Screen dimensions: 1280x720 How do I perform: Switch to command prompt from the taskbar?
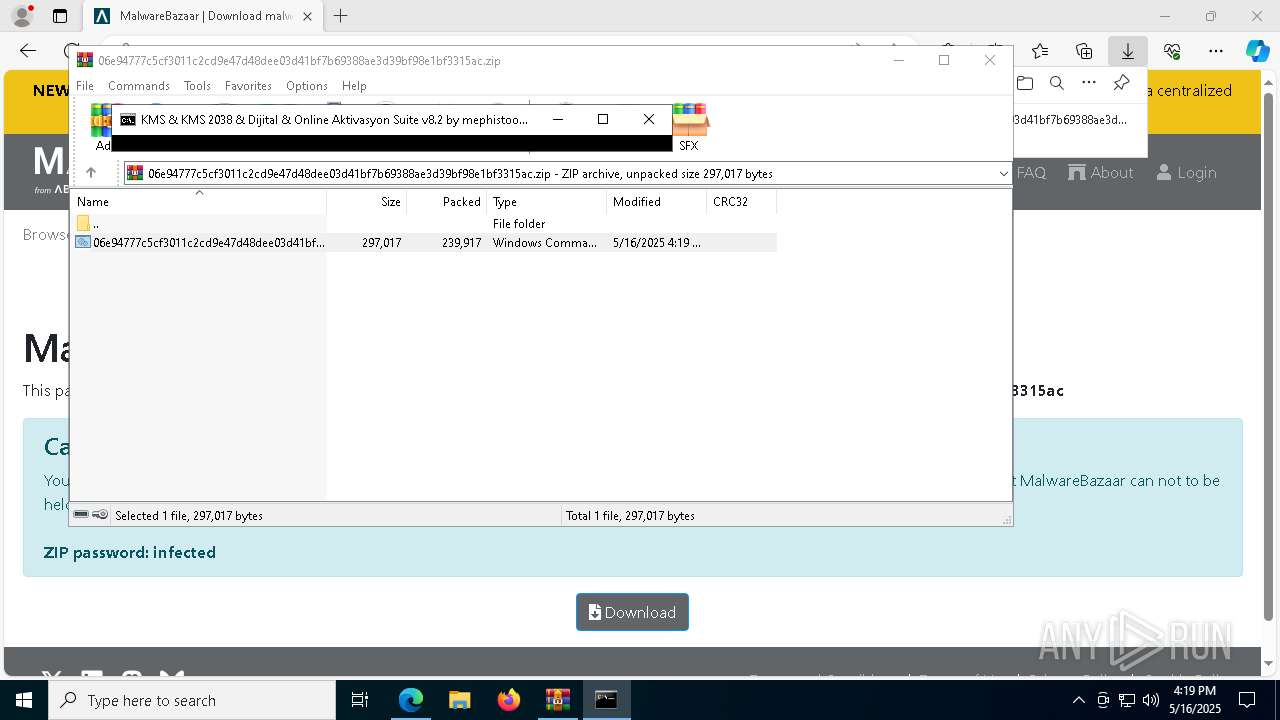pyautogui.click(x=606, y=700)
